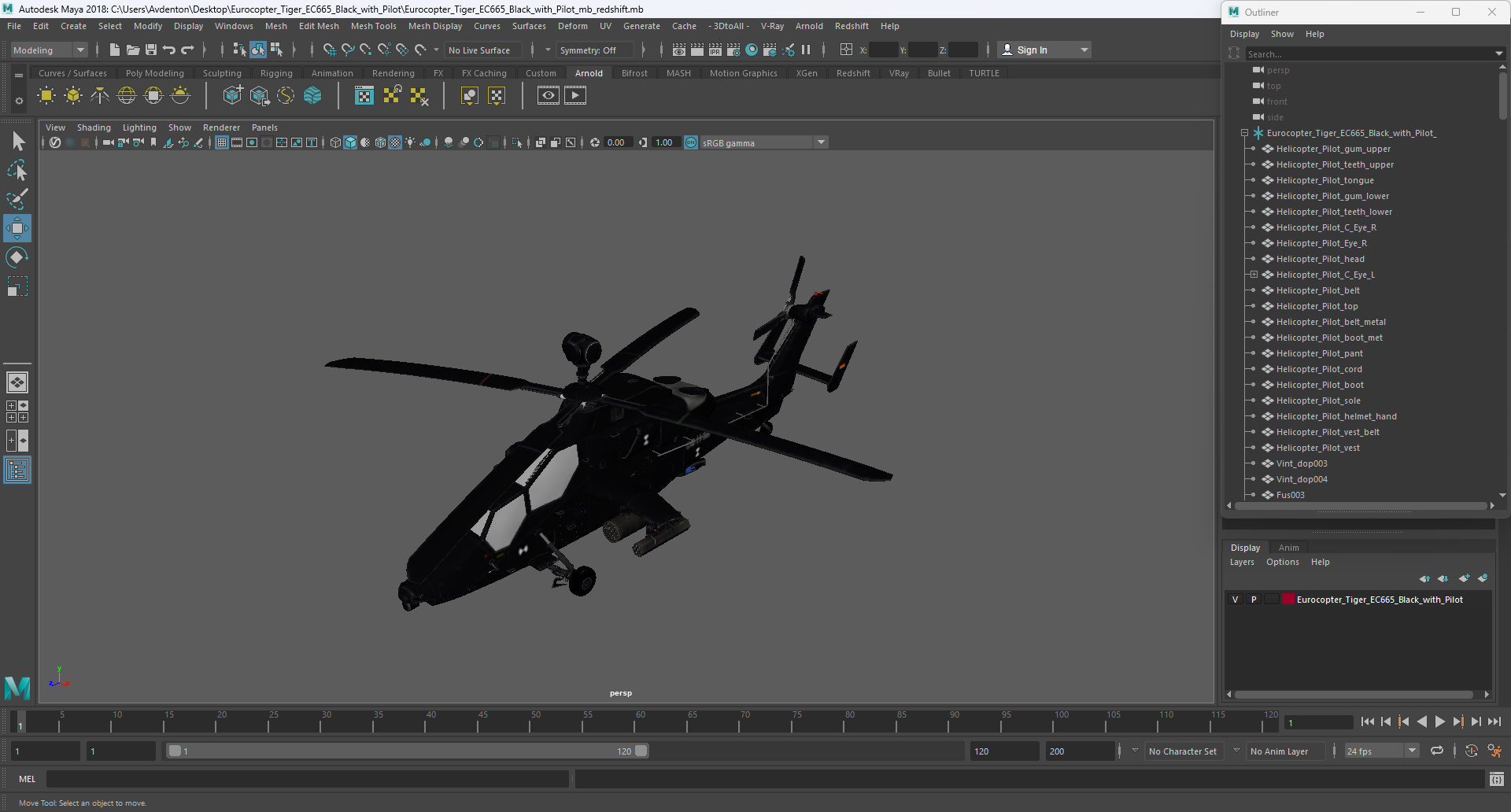Click the undo arrow icon
The width and height of the screenshot is (1511, 812).
click(x=169, y=50)
